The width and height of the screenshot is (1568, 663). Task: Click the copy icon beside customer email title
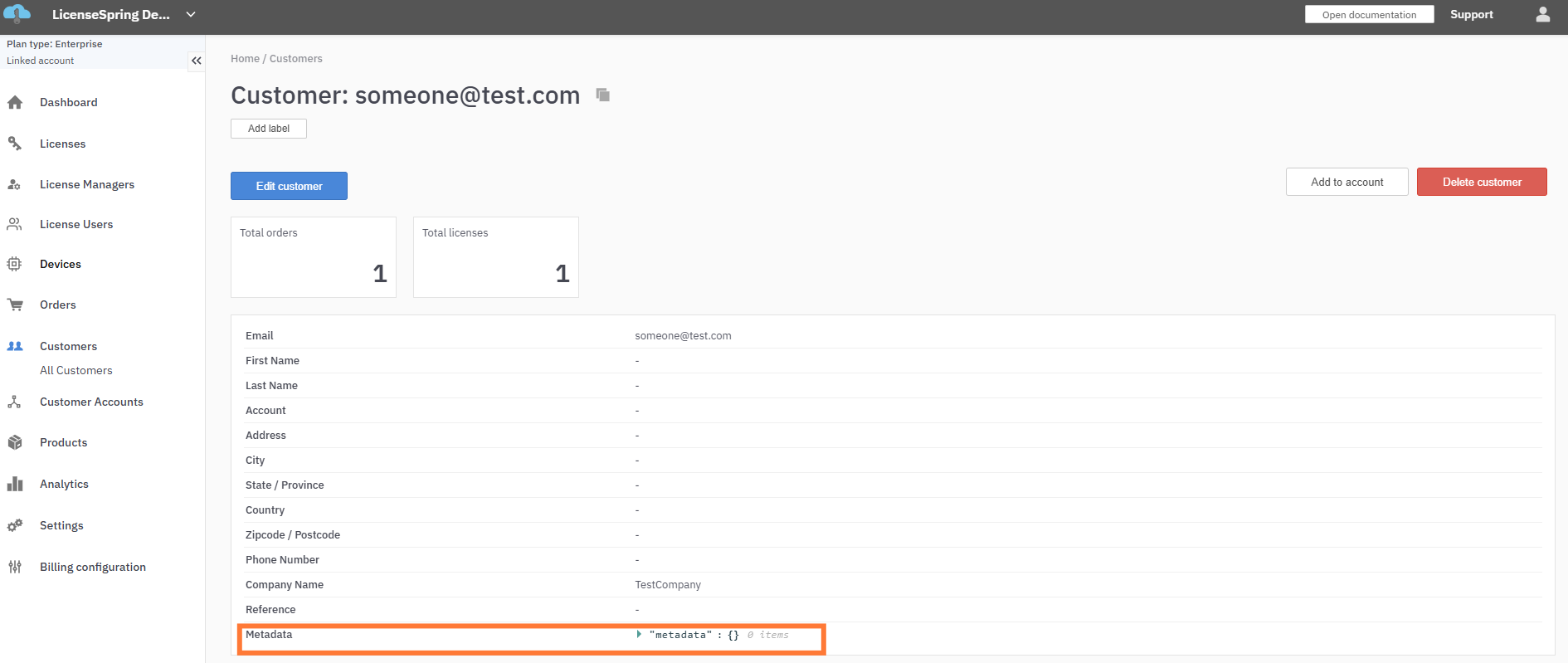tap(603, 95)
